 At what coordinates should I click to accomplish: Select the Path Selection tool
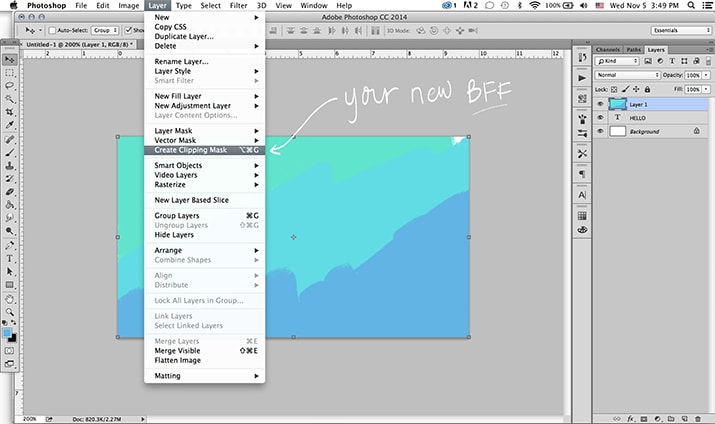(10, 272)
